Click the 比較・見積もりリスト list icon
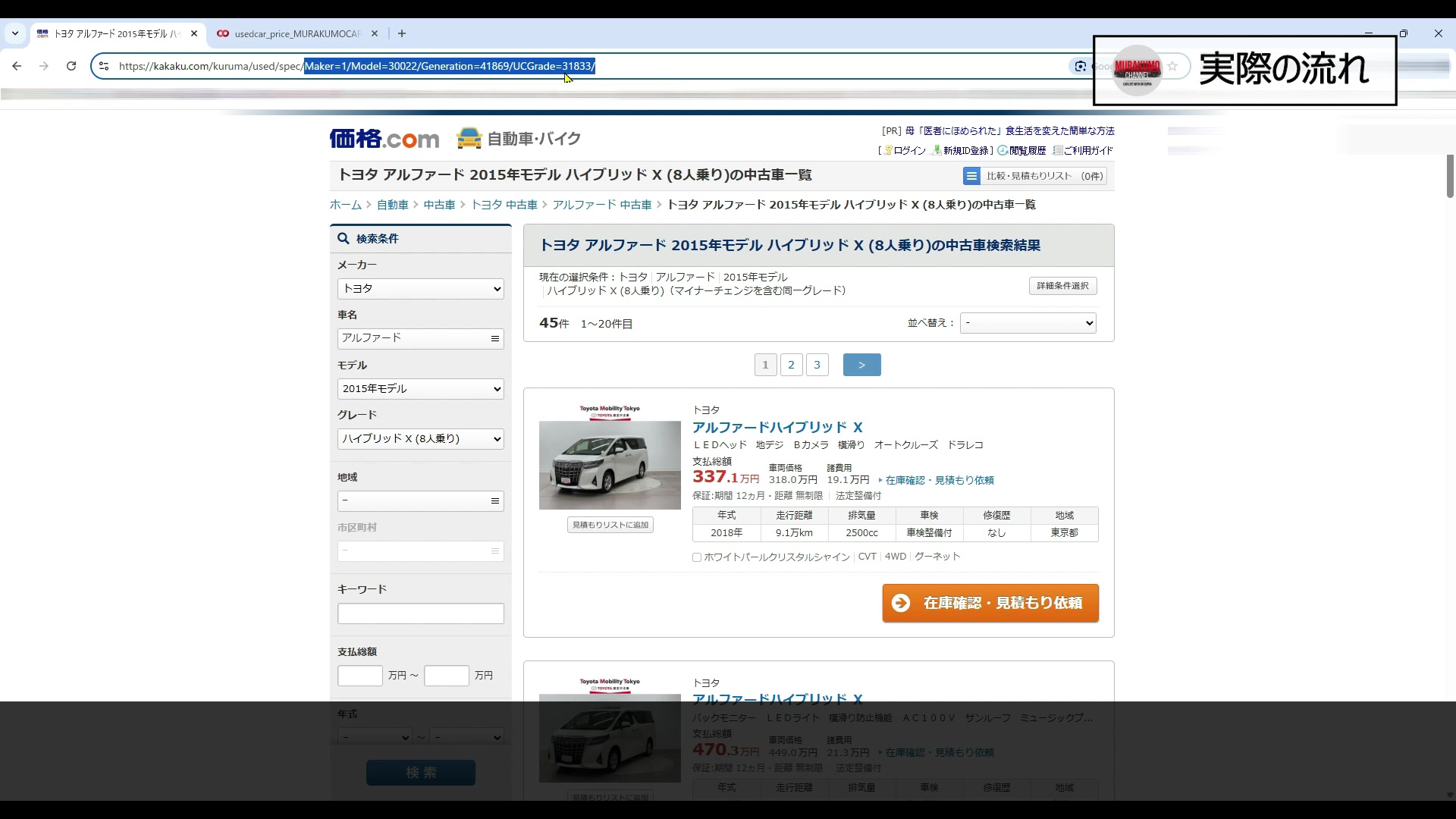 pos(971,176)
